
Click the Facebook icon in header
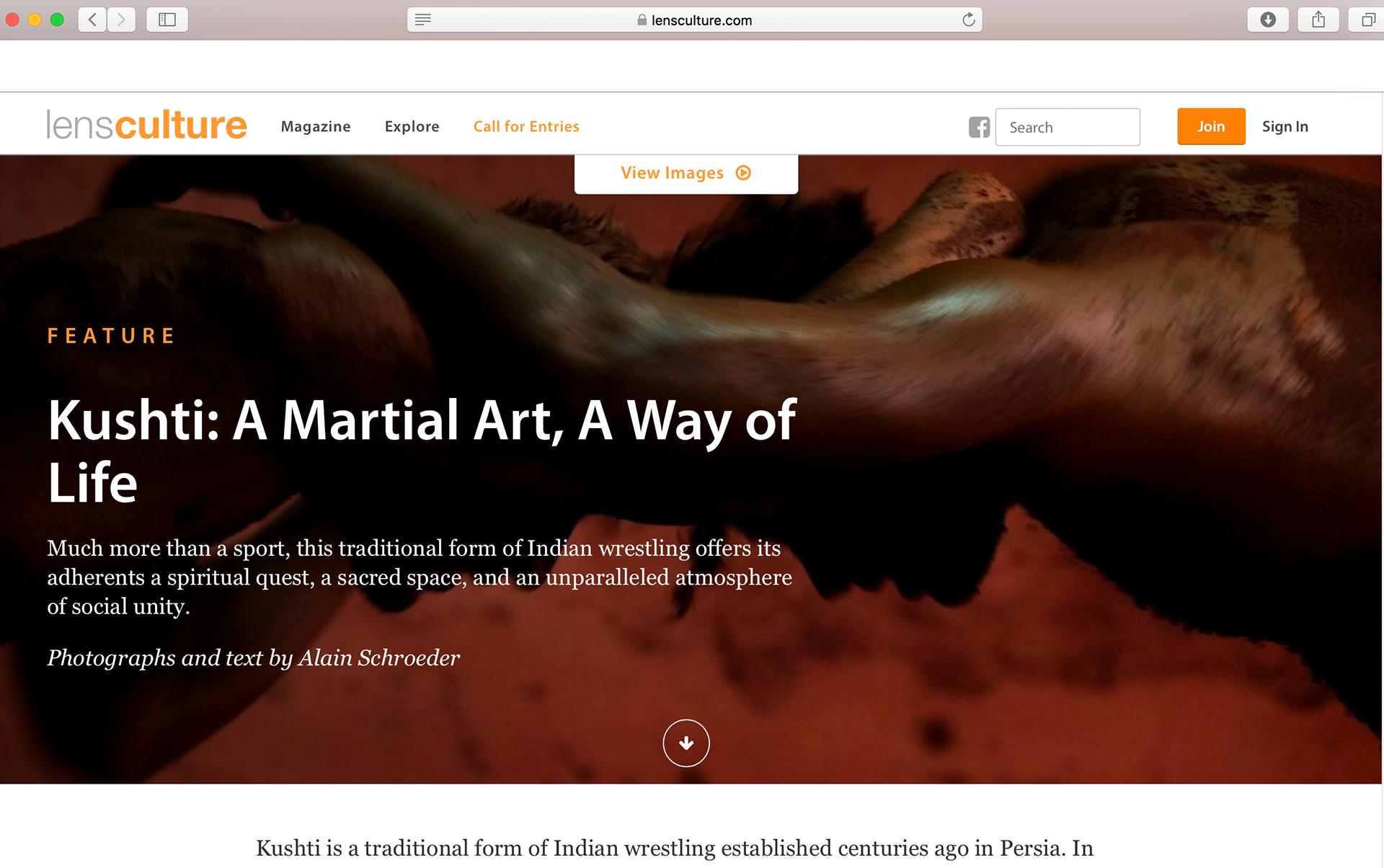(x=979, y=127)
